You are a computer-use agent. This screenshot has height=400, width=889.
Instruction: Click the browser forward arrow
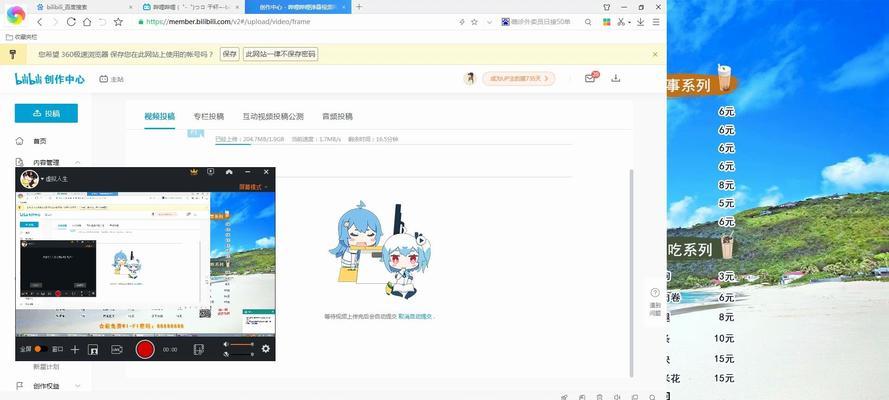55,22
